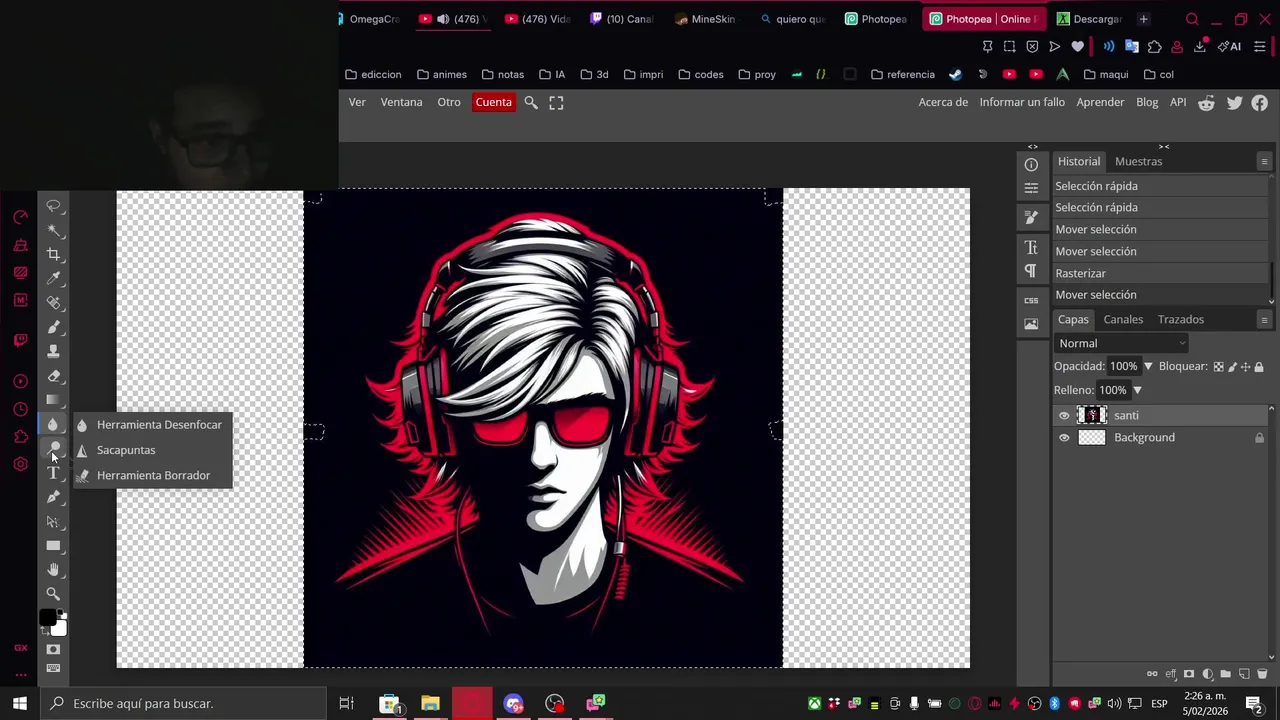1280x720 pixels.
Task: Open the Paragraph panel icon
Action: tap(1031, 271)
